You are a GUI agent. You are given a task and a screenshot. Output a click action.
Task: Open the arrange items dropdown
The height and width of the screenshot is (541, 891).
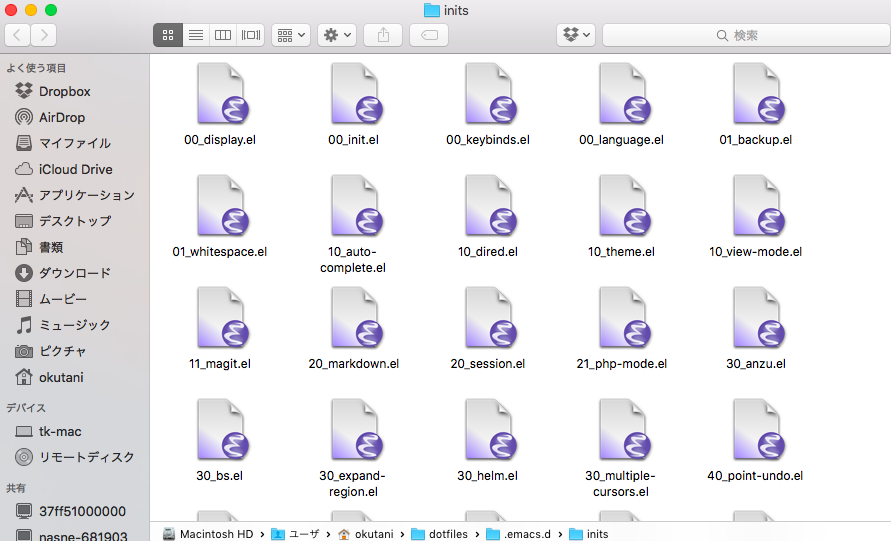pyautogui.click(x=291, y=35)
